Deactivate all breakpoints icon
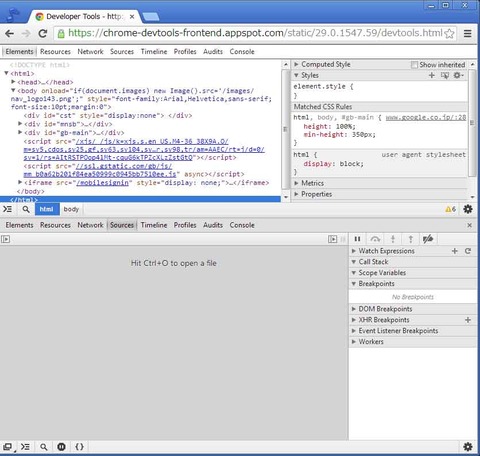The image size is (480, 456). pos(428,239)
